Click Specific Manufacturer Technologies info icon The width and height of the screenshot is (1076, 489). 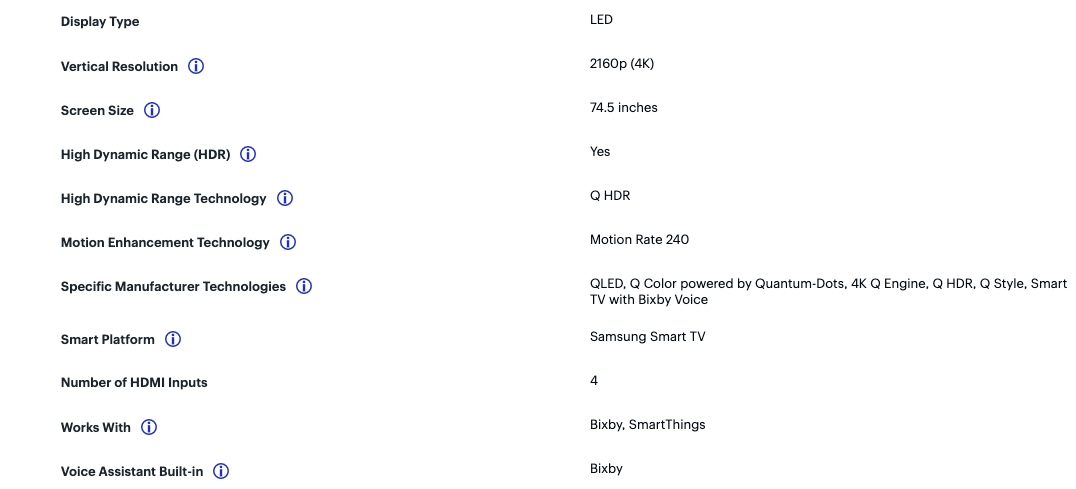[x=304, y=286]
